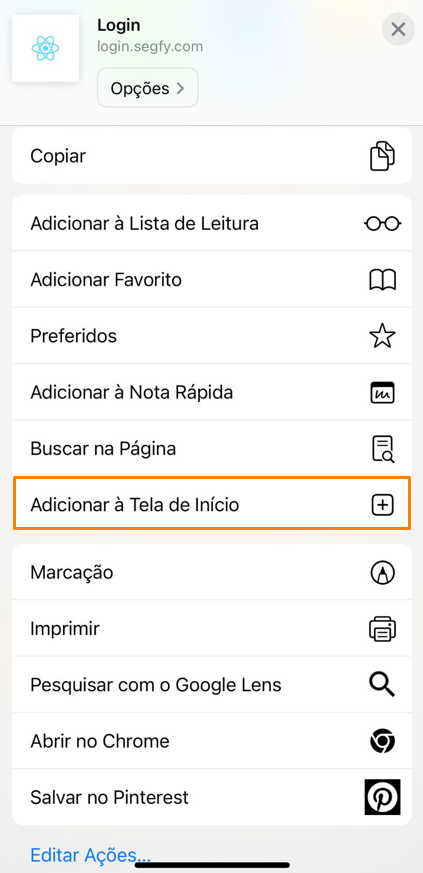This screenshot has width=423, height=873.
Task: Tap the Google Lens magnifier icon
Action: tap(382, 685)
